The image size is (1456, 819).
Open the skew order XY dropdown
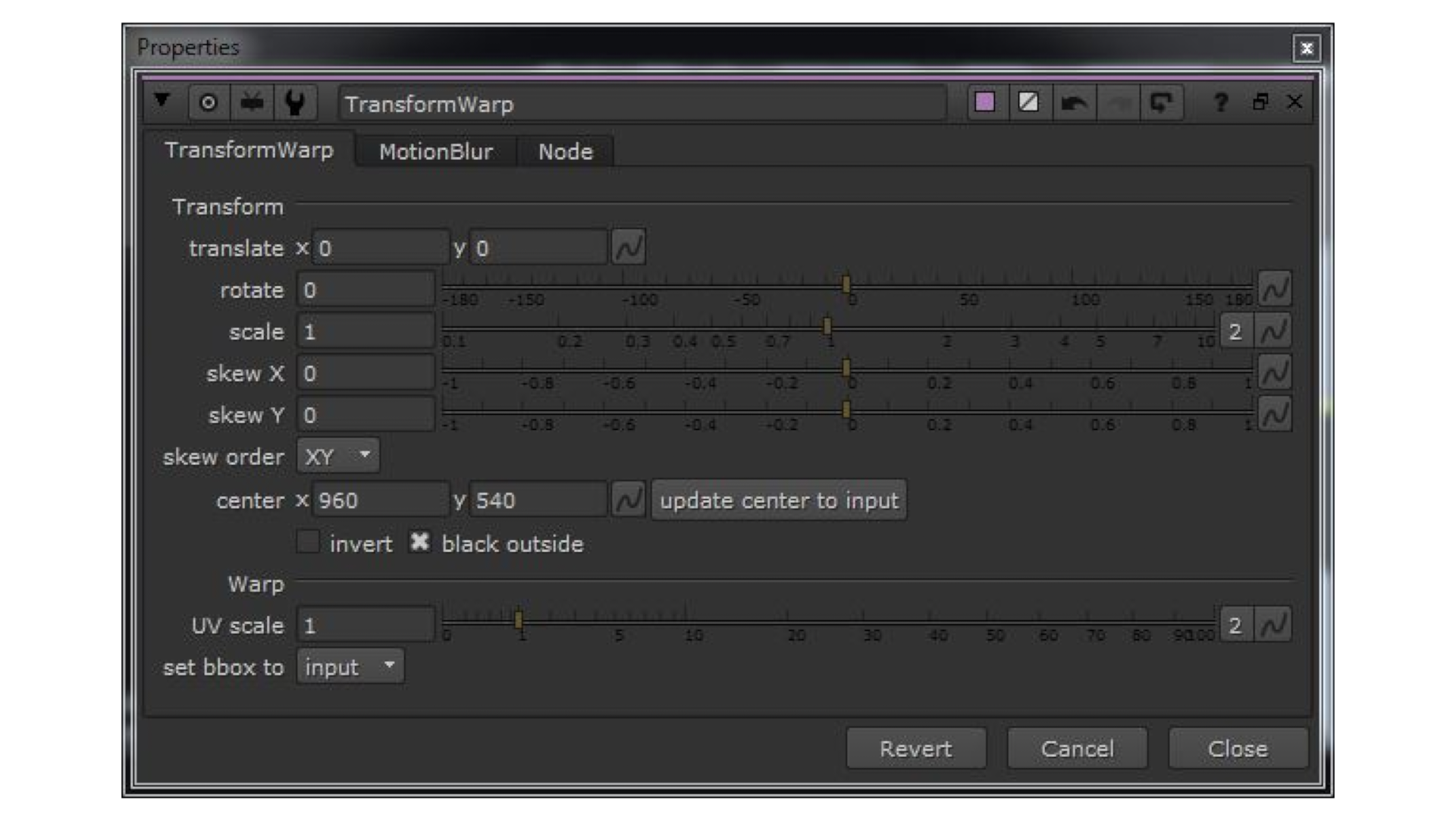click(x=338, y=456)
